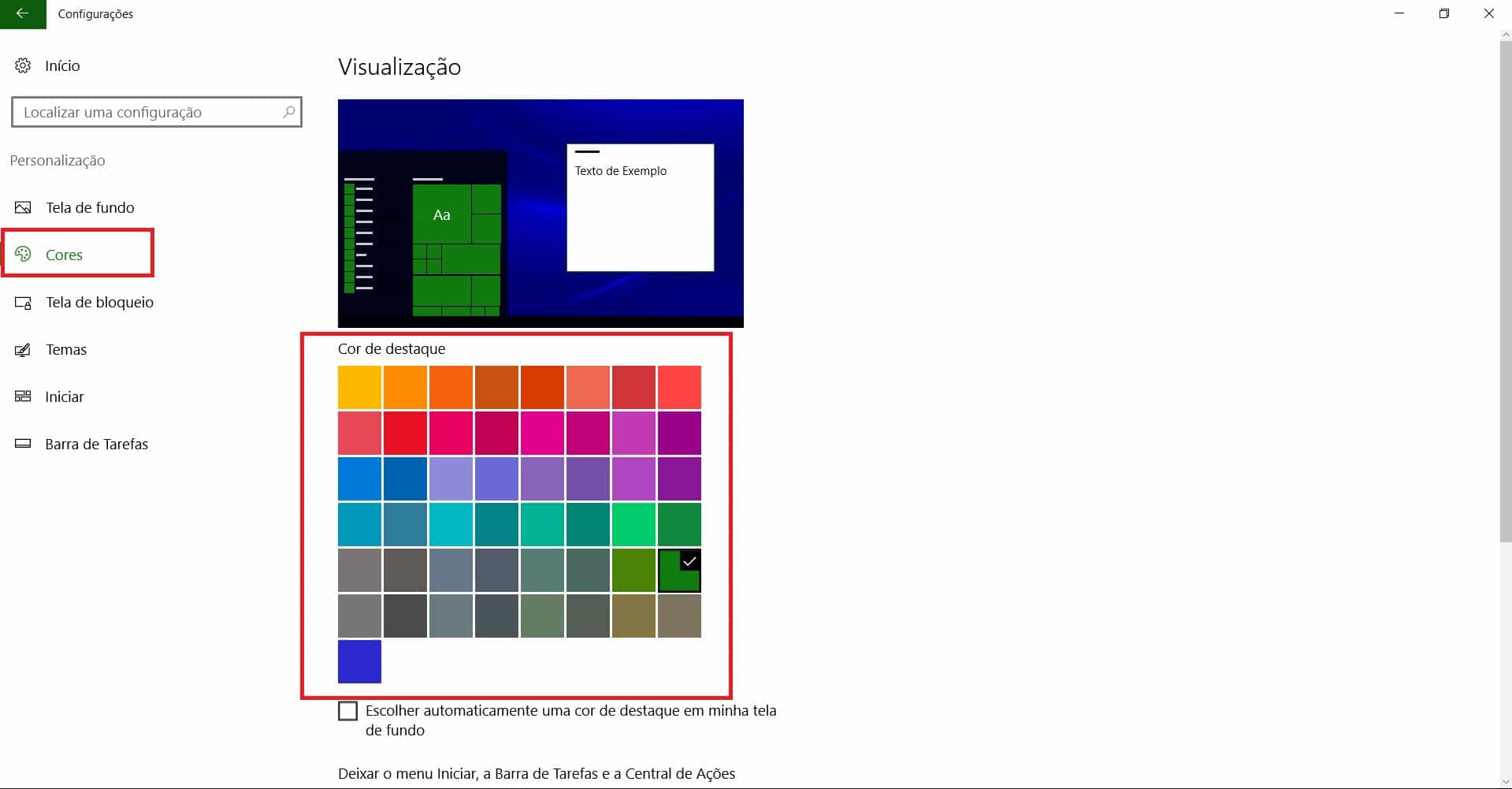Open Barra de Tarefas settings

pos(96,444)
